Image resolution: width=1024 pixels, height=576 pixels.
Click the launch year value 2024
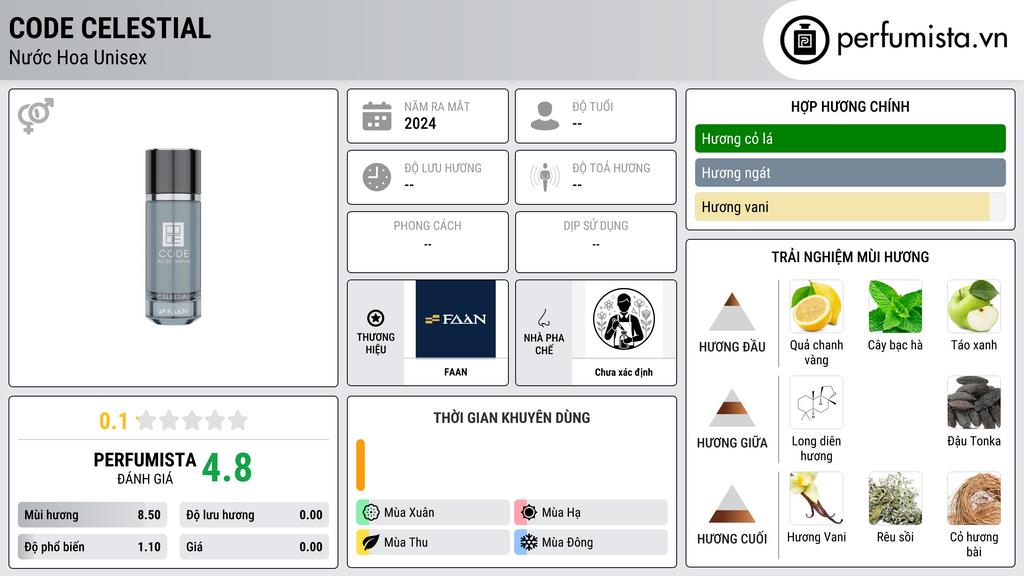point(420,123)
